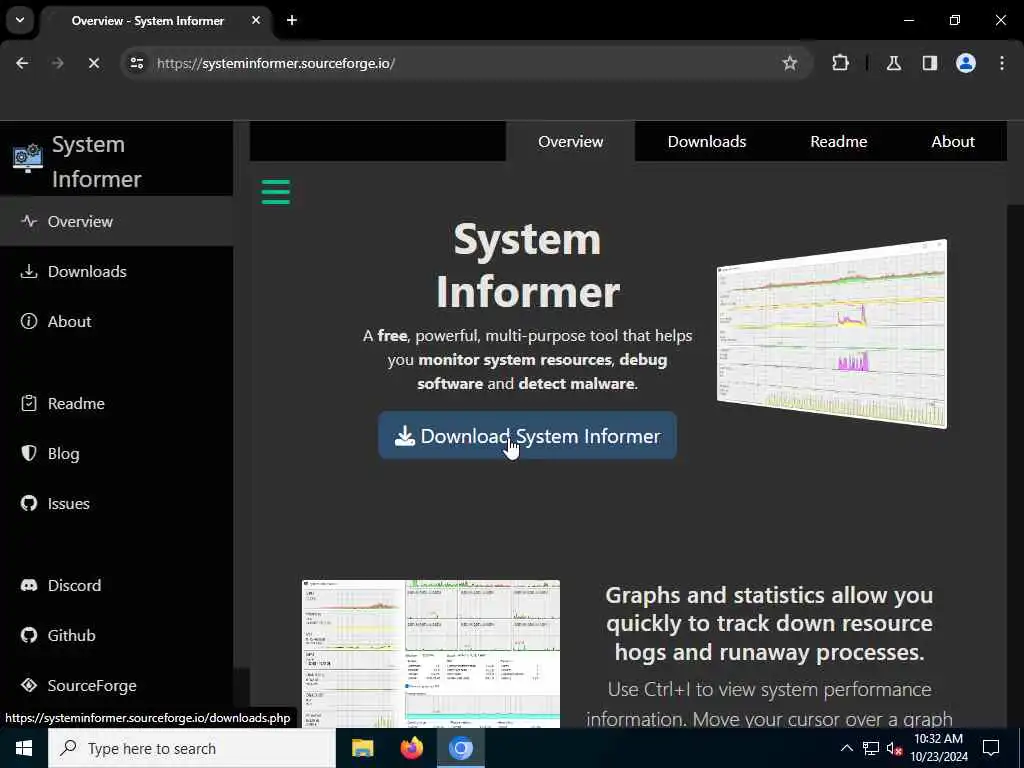Switch to the About top navigation tab
The image size is (1024, 768).
(953, 141)
